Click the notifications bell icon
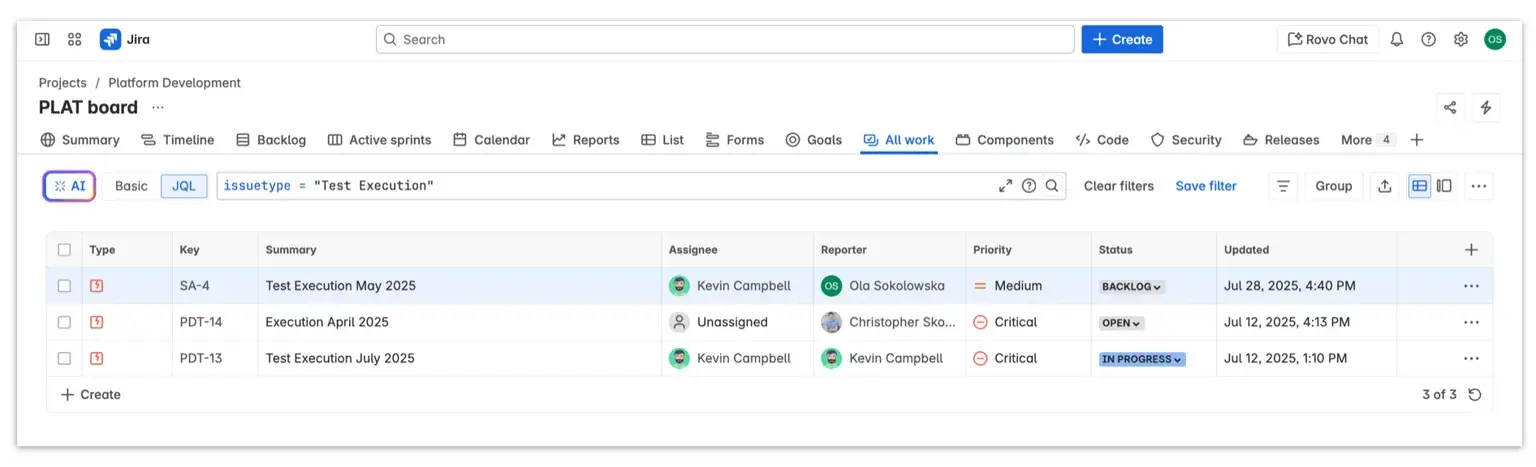Screen dimensions: 1536x467 tap(1397, 39)
